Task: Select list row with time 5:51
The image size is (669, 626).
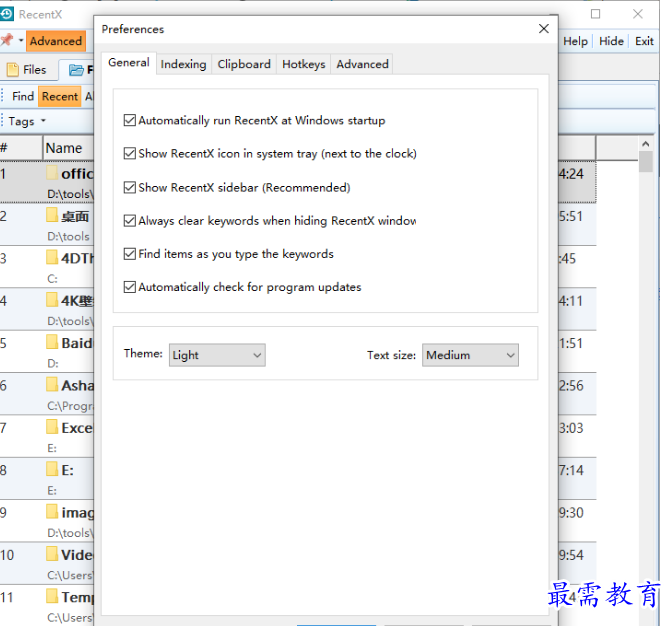Action: 577,224
